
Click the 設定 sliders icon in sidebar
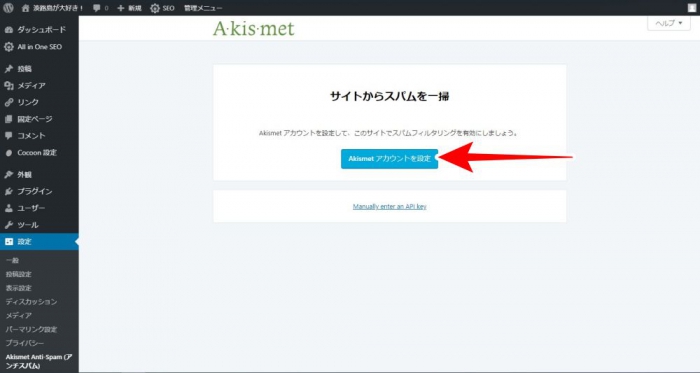(8, 242)
